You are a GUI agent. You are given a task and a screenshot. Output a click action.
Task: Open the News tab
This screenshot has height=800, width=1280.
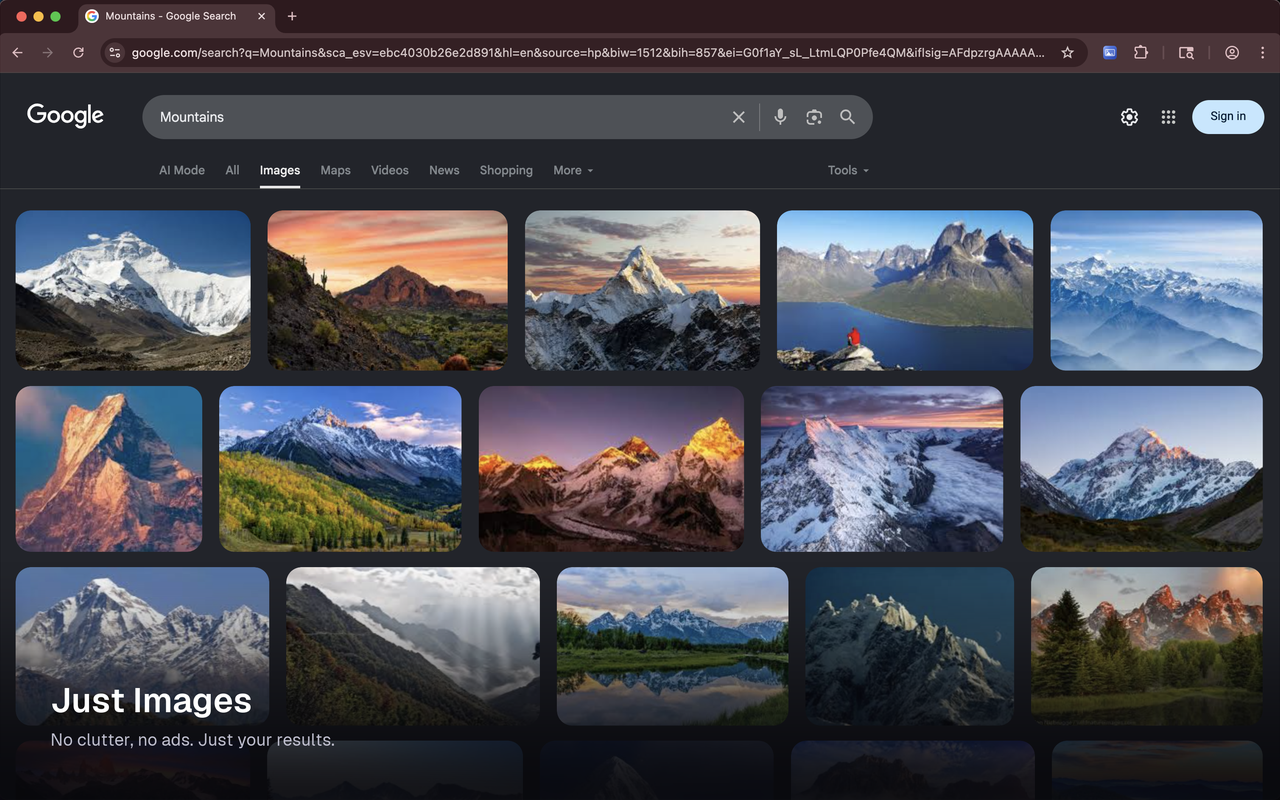(444, 170)
